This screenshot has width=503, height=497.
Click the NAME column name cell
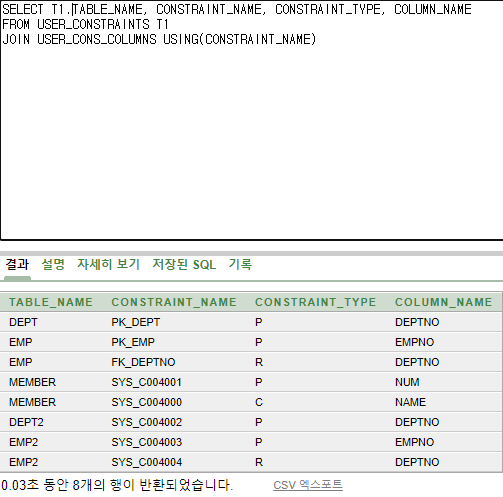coord(411,402)
